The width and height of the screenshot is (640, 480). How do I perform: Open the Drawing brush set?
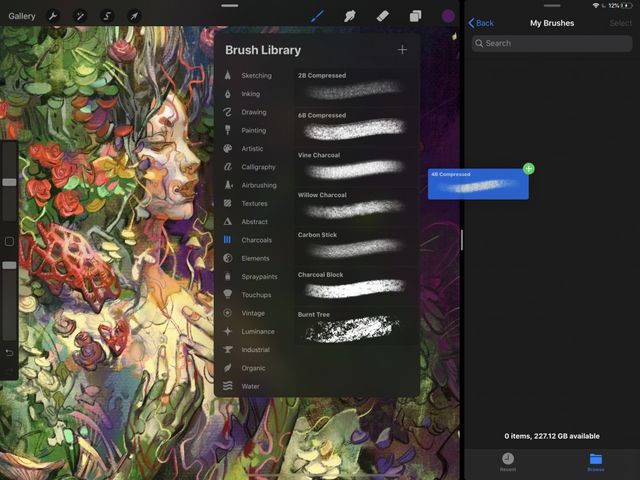coord(254,112)
